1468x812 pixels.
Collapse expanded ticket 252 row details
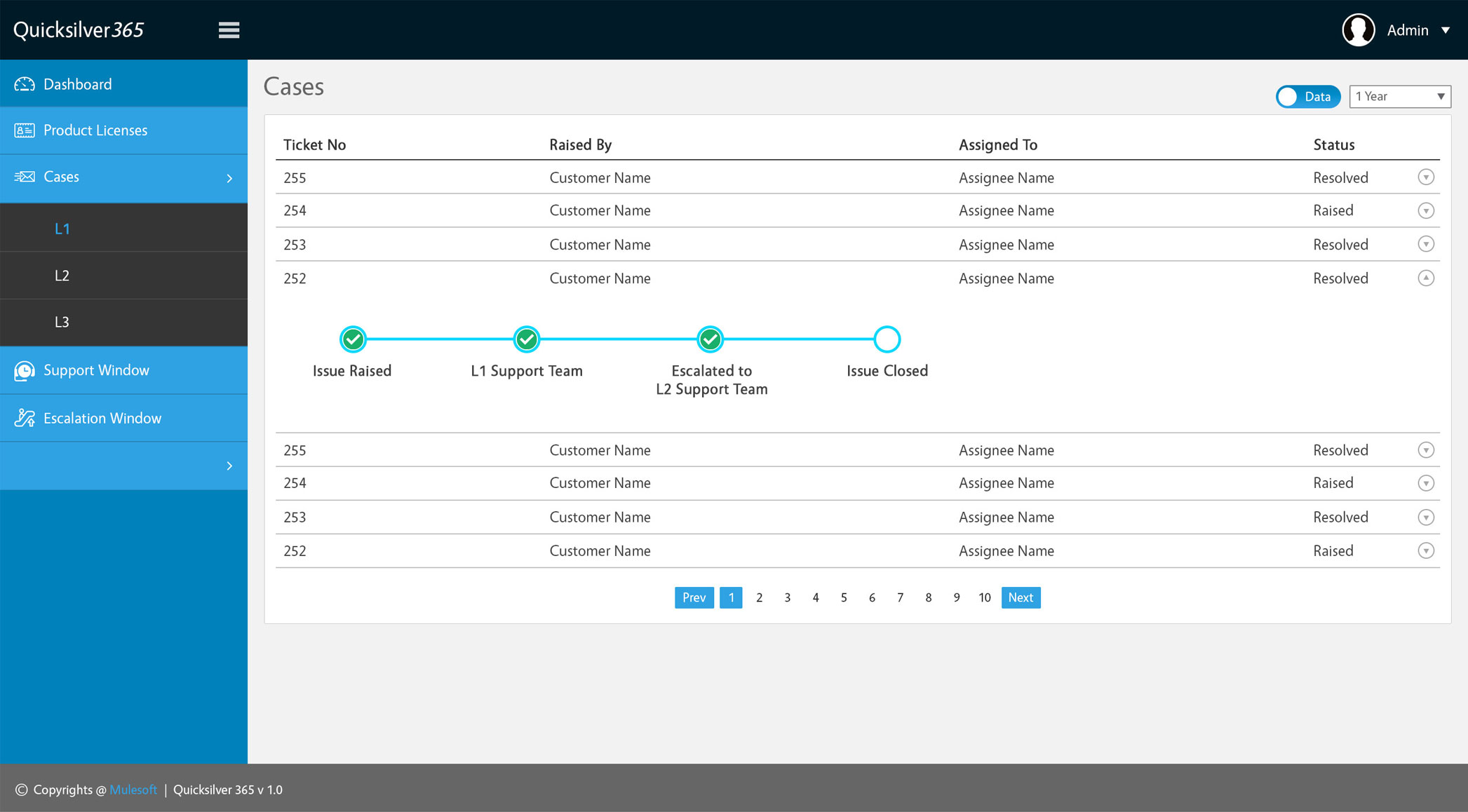pos(1425,278)
